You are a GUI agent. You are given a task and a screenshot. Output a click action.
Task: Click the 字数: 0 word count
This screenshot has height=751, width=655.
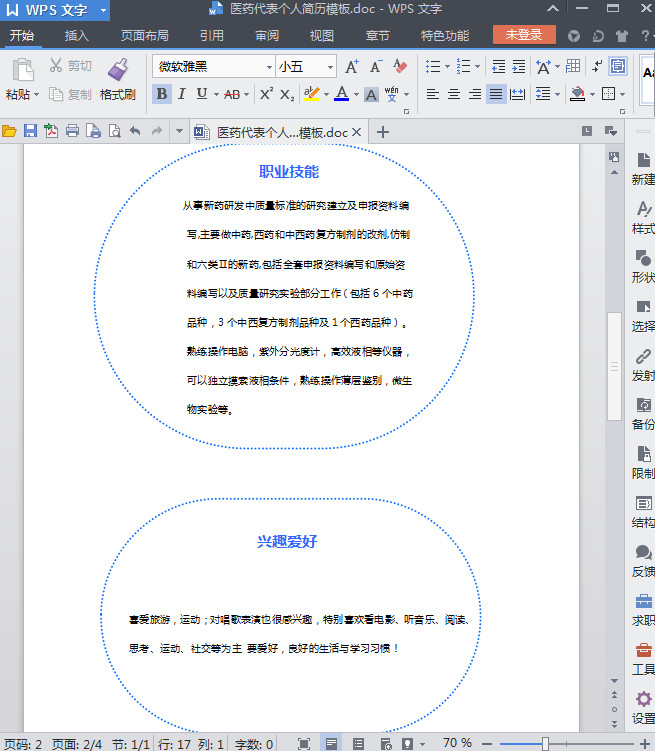click(x=254, y=744)
